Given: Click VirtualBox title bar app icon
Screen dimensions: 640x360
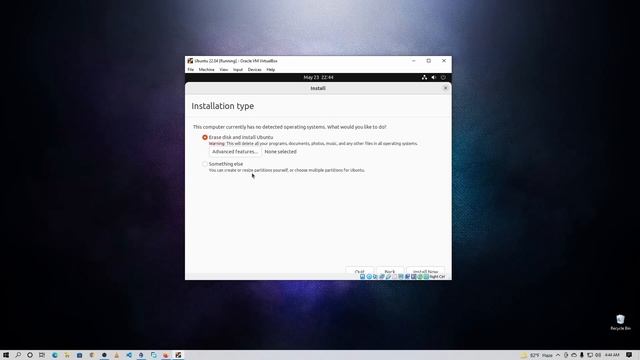Looking at the screenshot, I should [x=190, y=61].
